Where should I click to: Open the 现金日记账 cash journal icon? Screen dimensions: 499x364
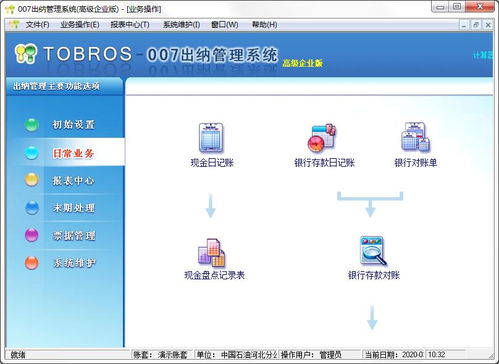211,138
